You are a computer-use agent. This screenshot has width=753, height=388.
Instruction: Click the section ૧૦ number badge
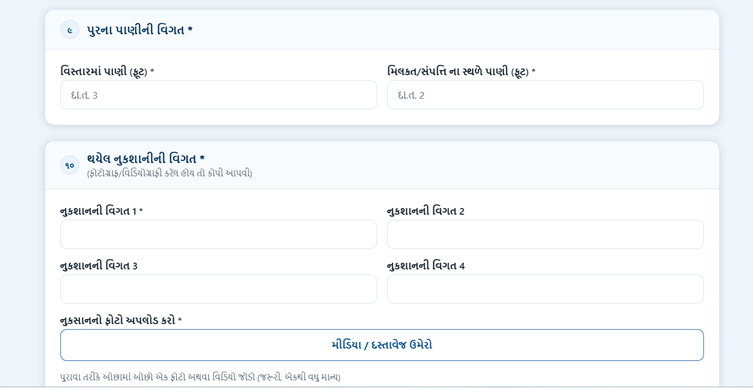coord(70,165)
